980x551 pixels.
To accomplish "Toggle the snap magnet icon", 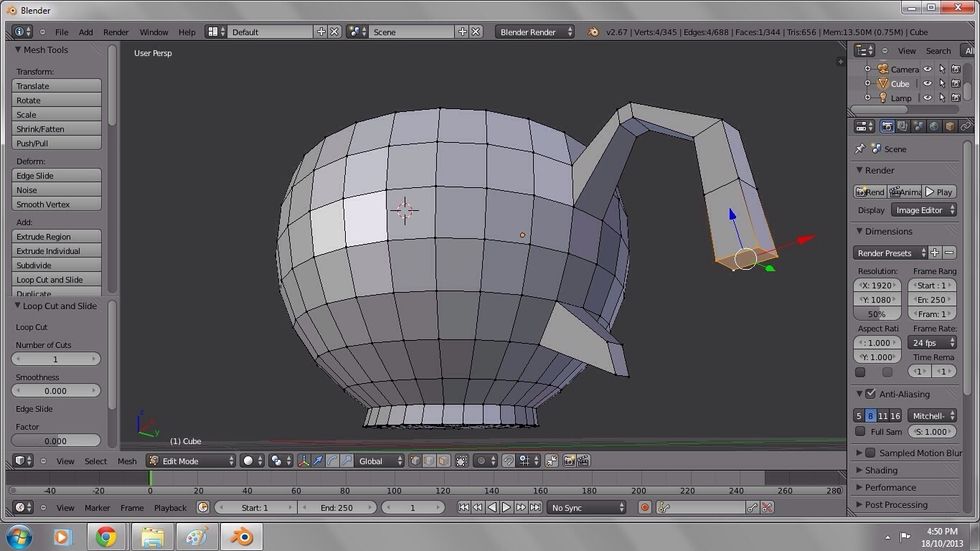I will tap(508, 461).
